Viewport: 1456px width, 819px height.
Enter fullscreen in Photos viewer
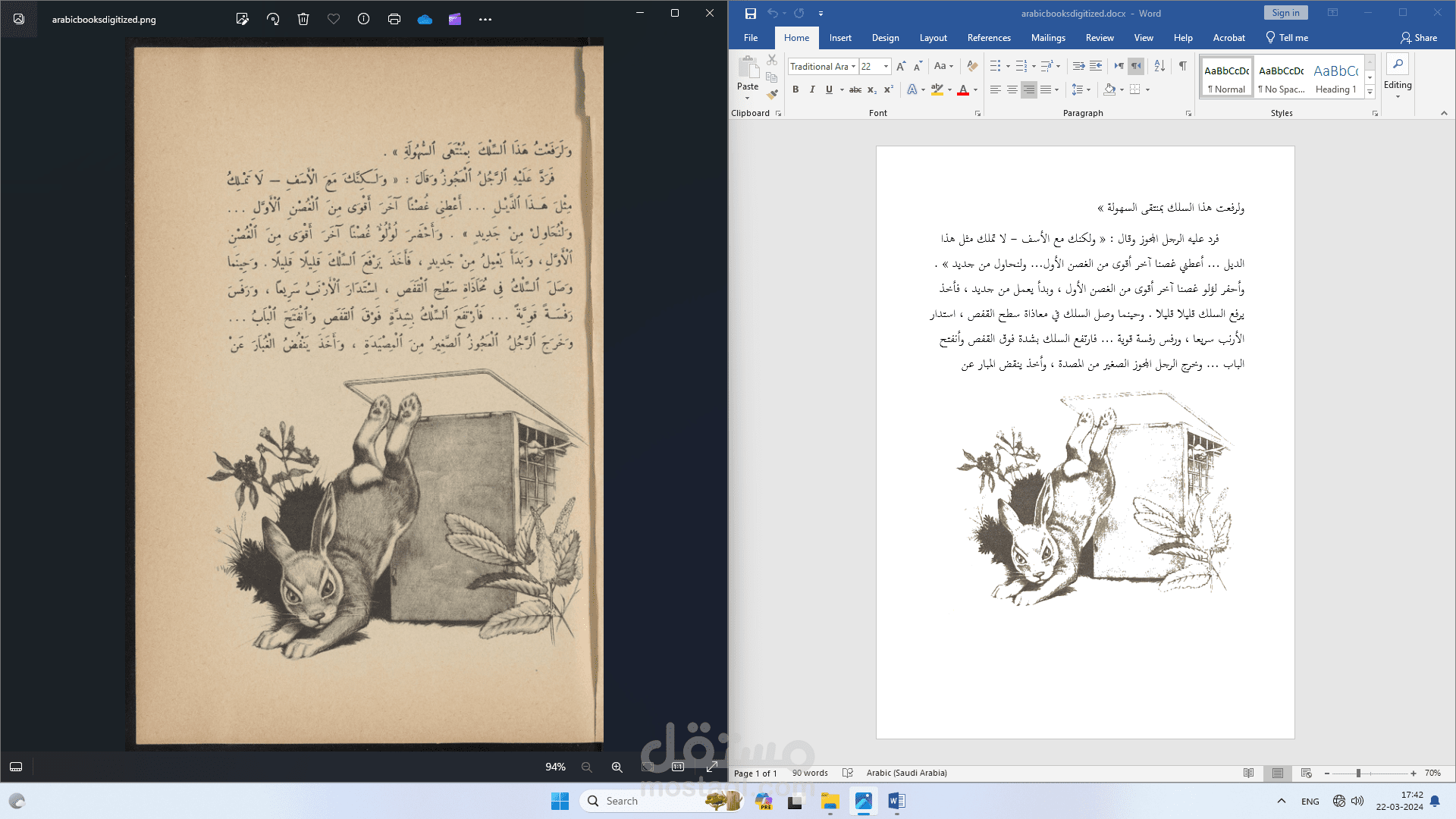click(711, 767)
